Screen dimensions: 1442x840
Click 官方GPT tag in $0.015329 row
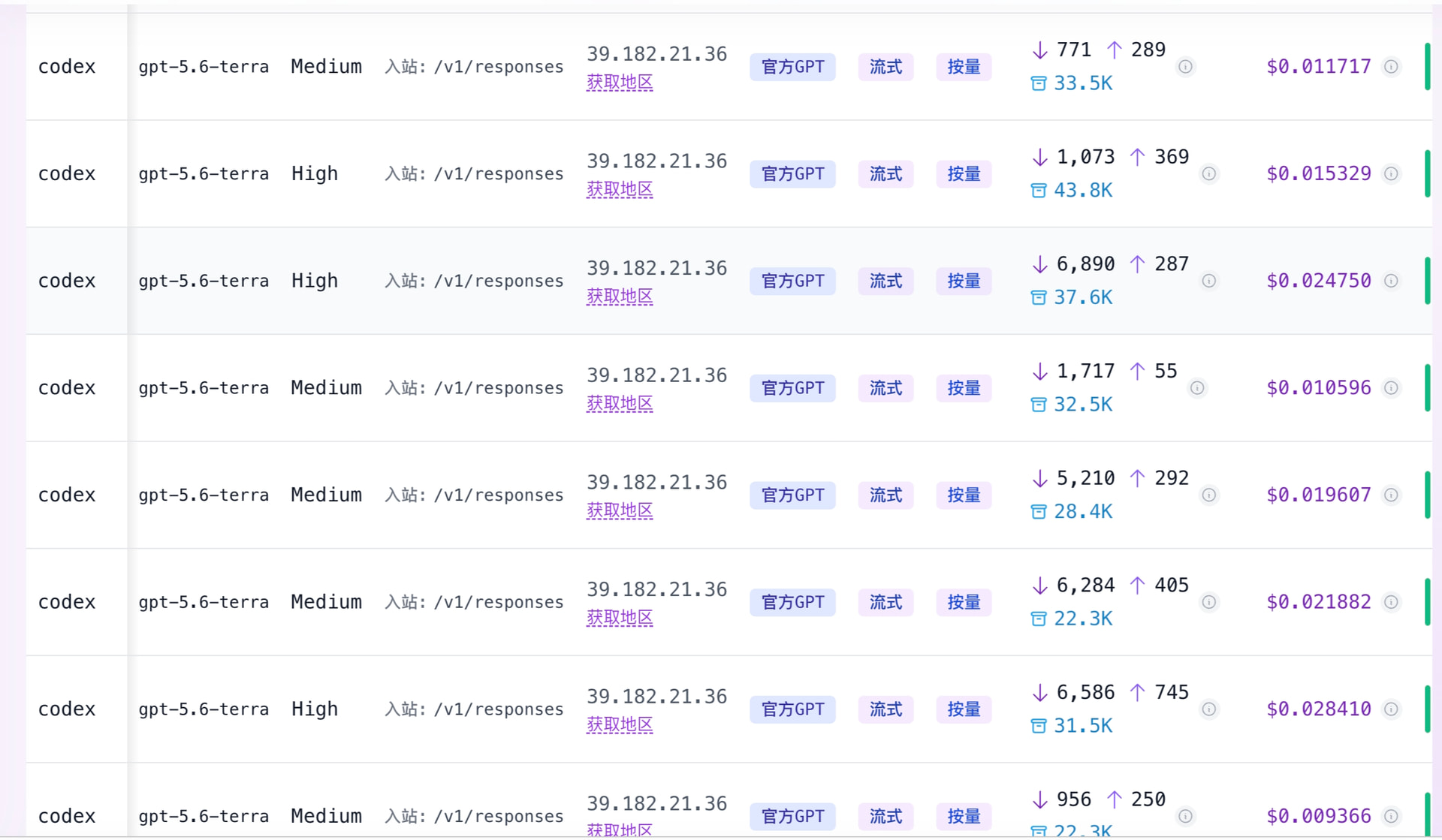pyautogui.click(x=792, y=174)
